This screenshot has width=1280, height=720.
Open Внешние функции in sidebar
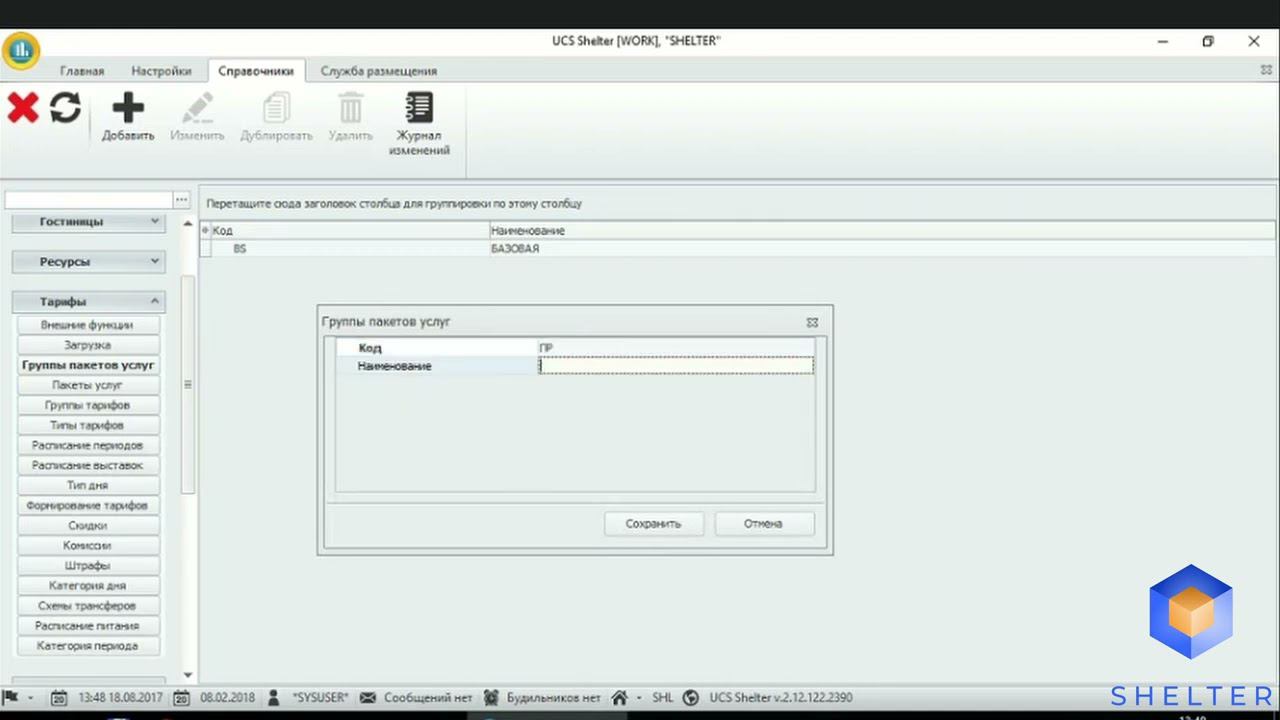click(x=87, y=325)
